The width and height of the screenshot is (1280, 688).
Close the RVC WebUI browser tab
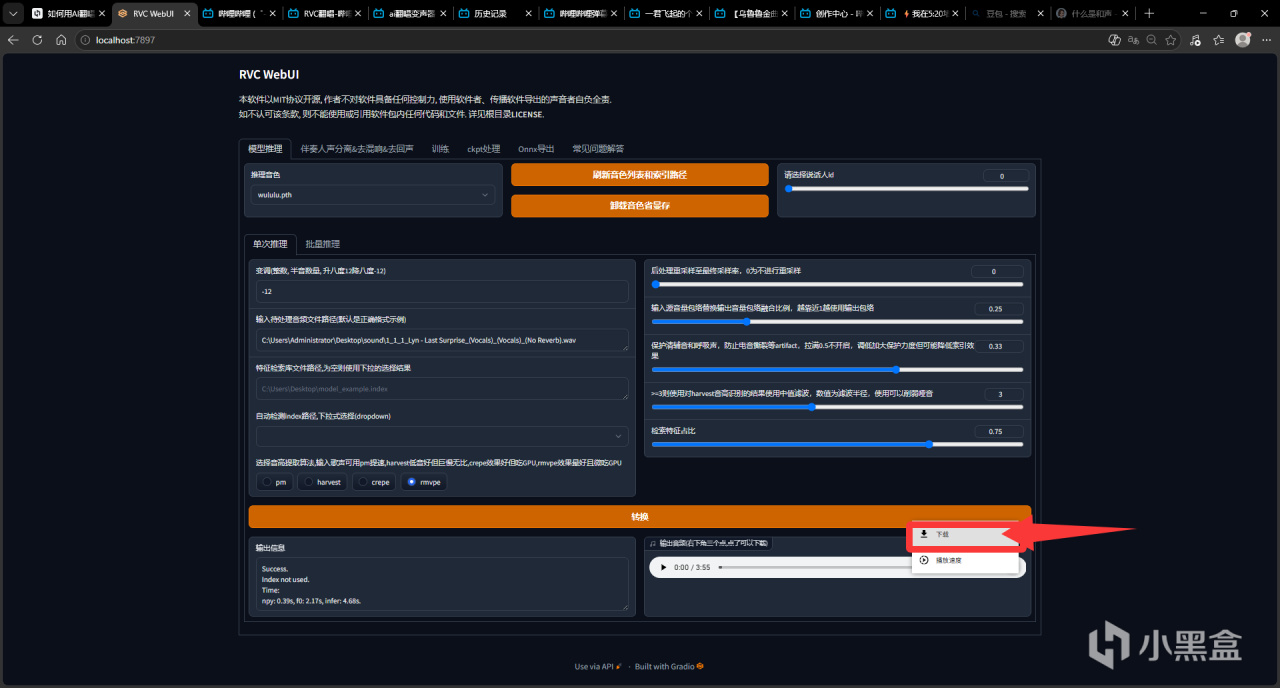[187, 14]
